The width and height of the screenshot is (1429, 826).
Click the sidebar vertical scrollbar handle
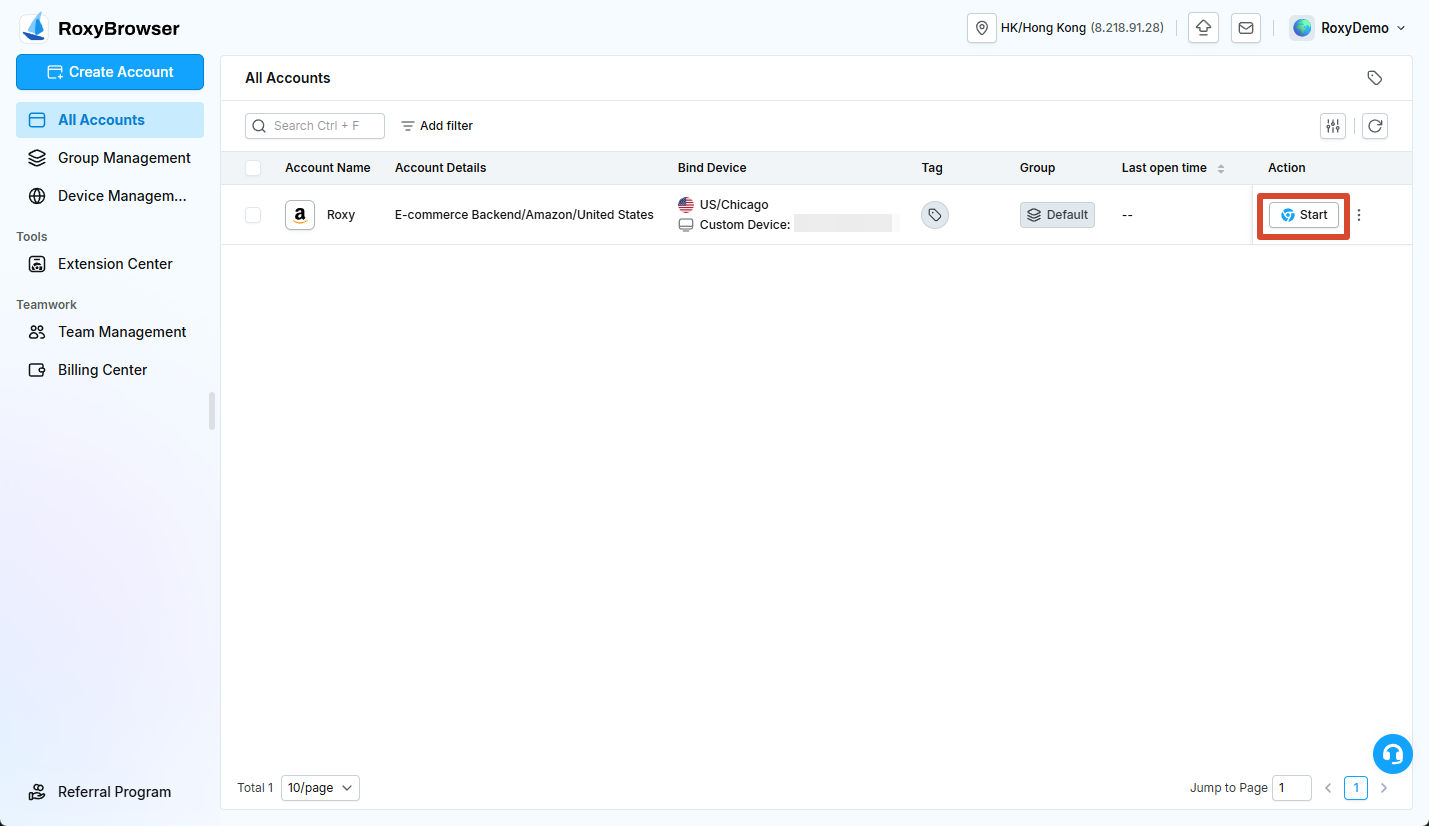212,411
